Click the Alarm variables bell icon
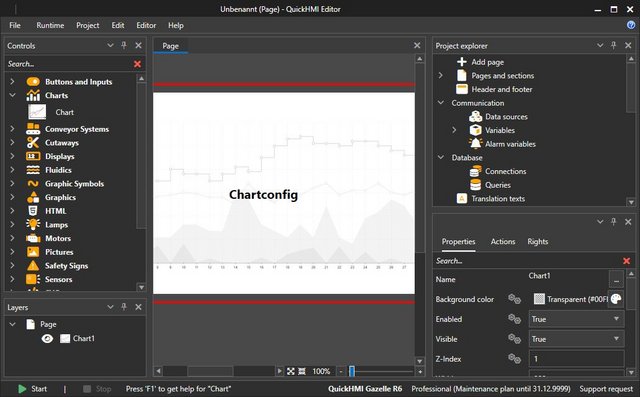Viewport: 640px width, 397px height. tap(476, 144)
